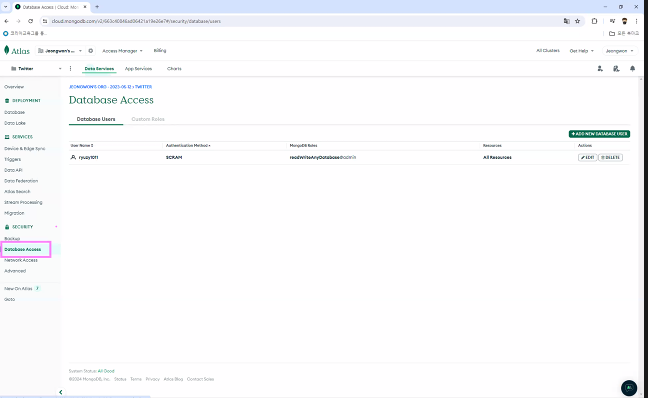Click the browser back arrow
Viewport: 648px width, 398px height.
pos(7,21)
